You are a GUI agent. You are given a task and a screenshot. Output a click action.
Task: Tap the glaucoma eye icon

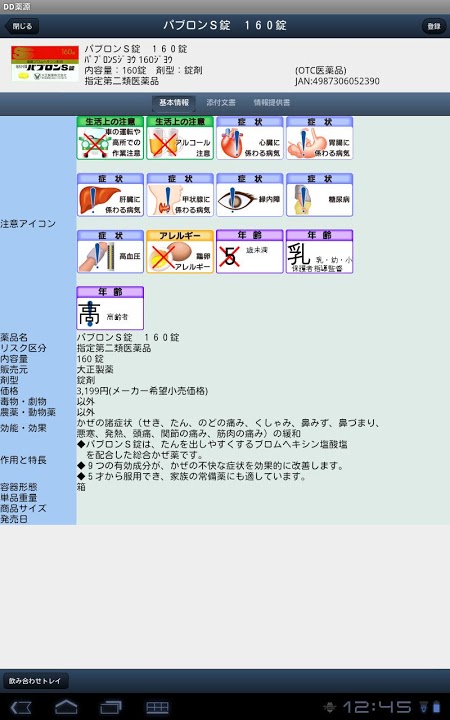(250, 195)
